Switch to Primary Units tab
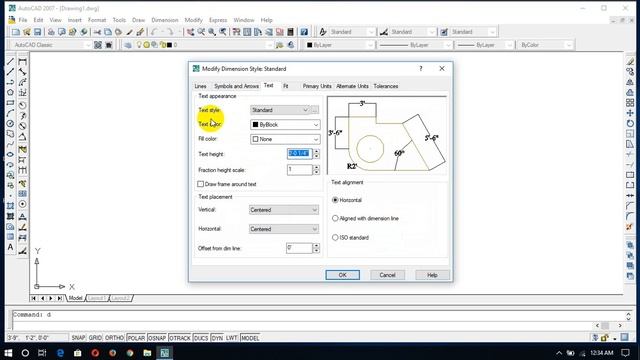The height and width of the screenshot is (360, 640). [x=317, y=86]
